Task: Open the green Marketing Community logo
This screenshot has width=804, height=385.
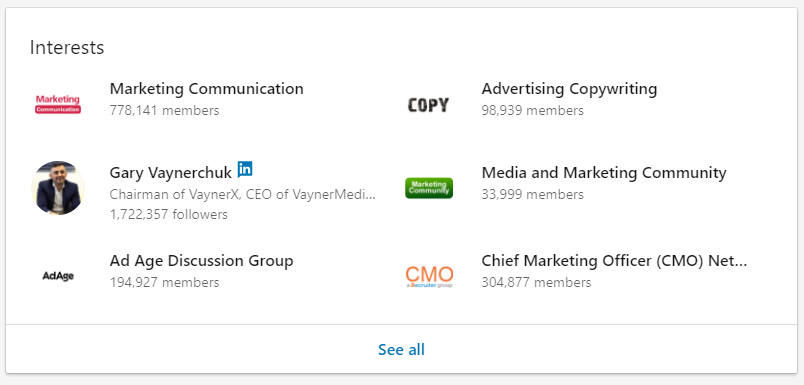Action: 429,188
